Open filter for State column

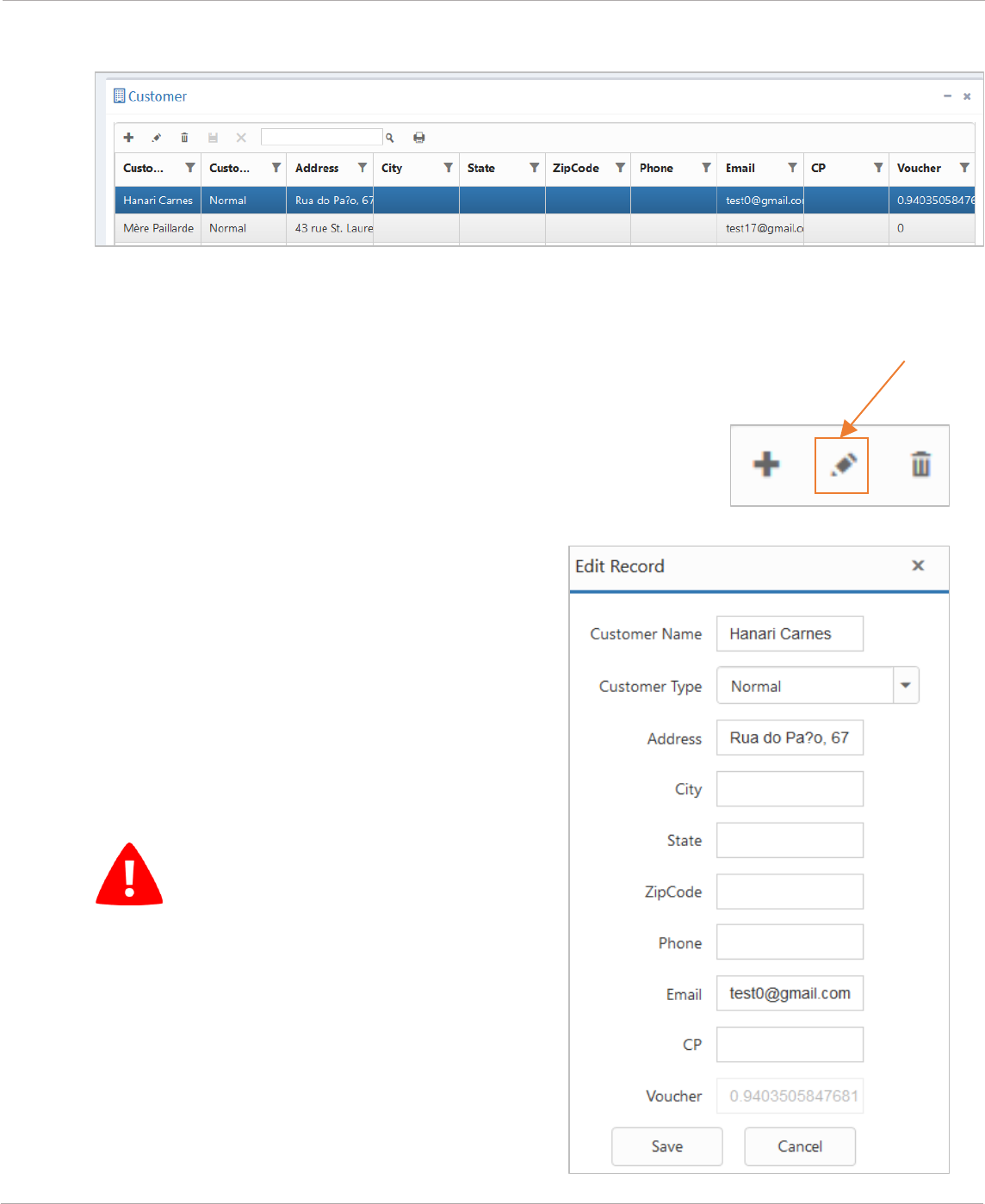pyautogui.click(x=535, y=168)
